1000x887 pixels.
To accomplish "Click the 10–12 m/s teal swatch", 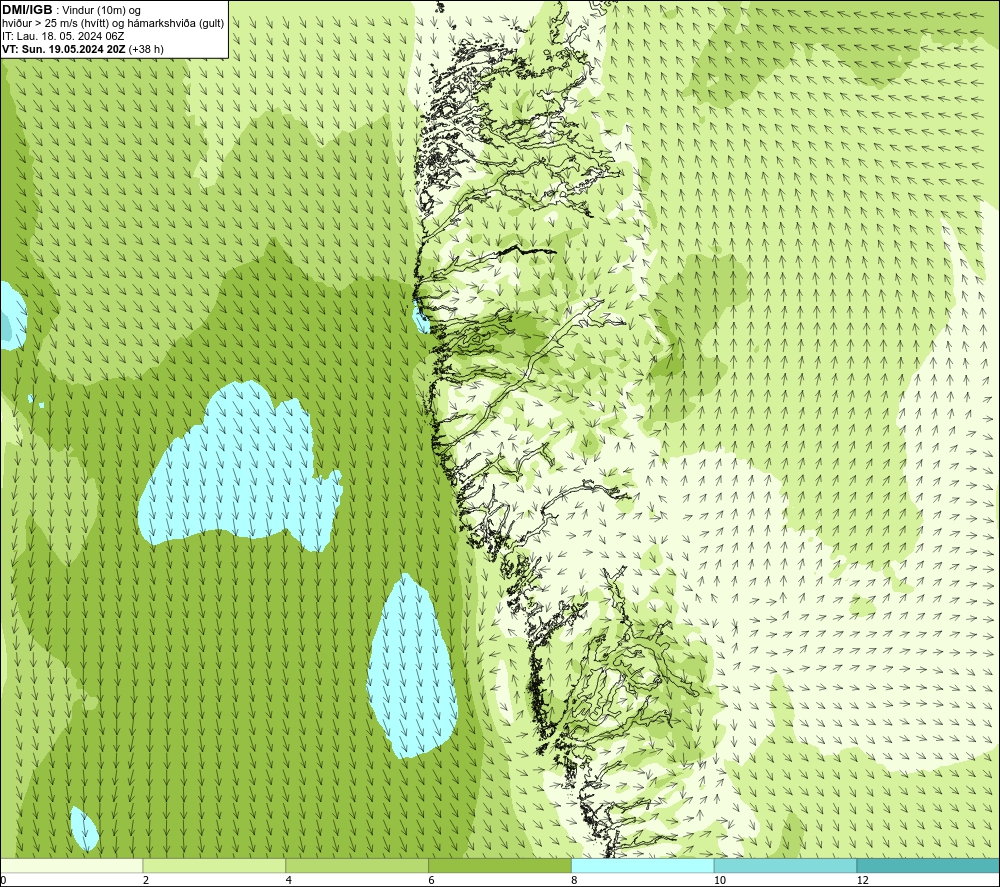I will pos(786,866).
